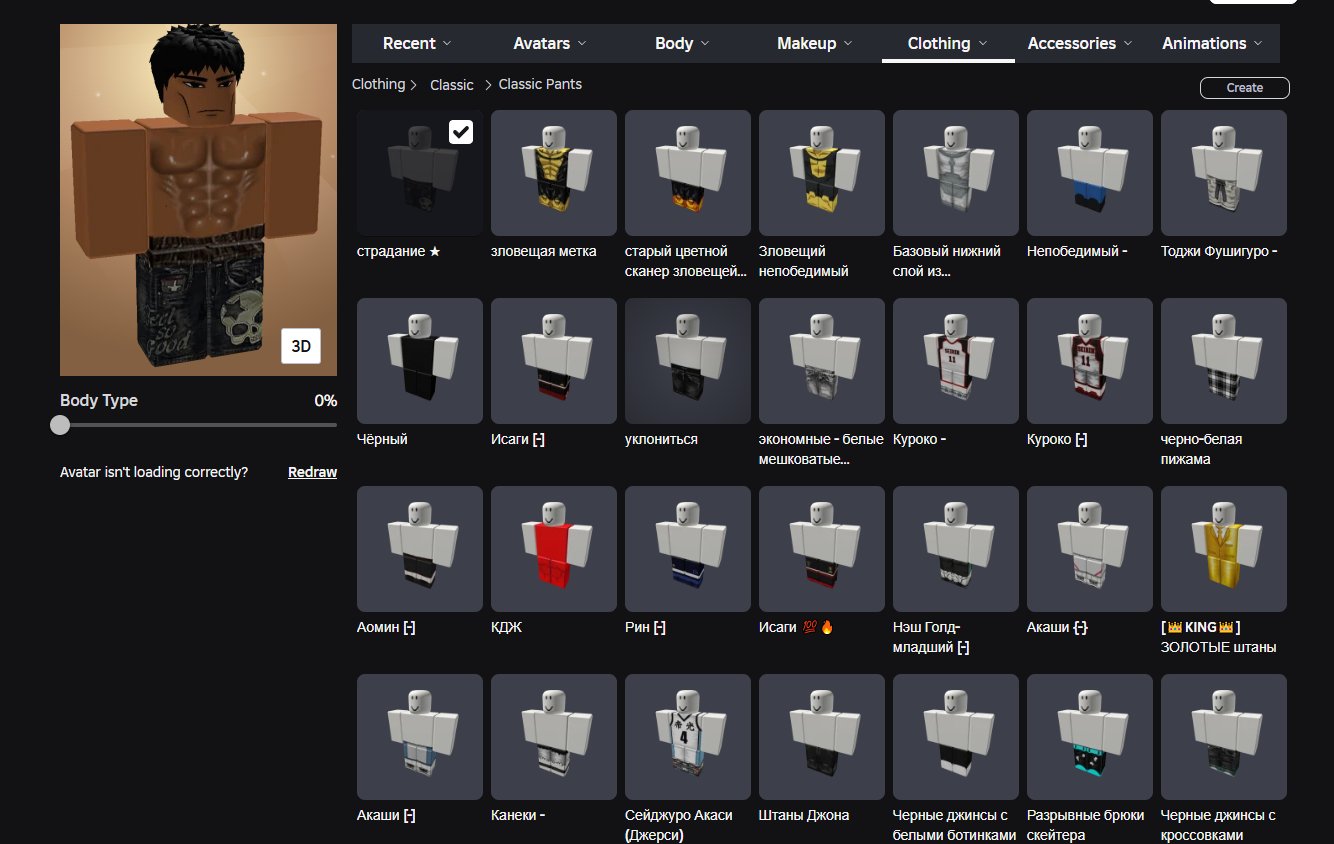Click the Create button

coord(1245,88)
